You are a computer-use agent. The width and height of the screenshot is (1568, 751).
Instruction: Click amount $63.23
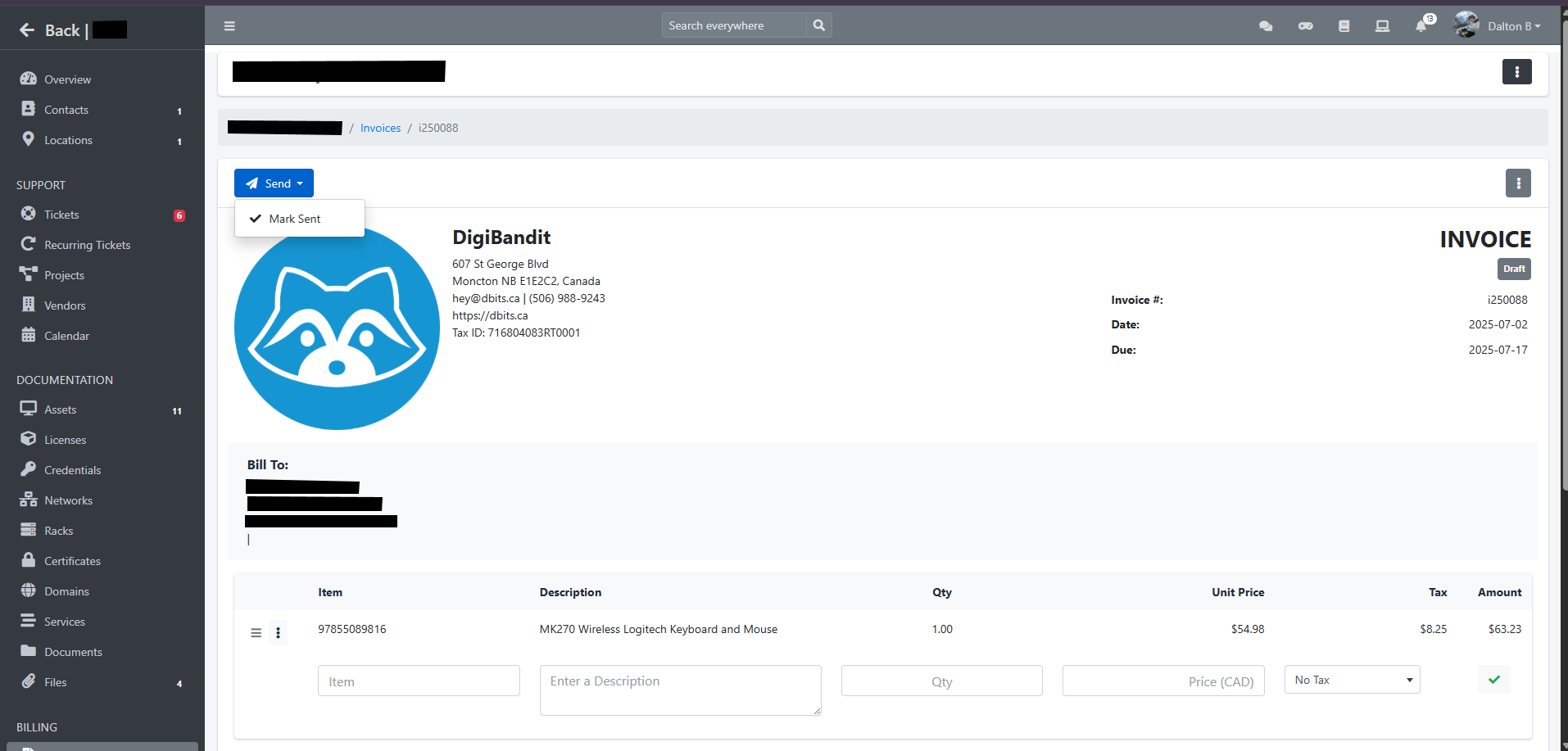[x=1505, y=629]
